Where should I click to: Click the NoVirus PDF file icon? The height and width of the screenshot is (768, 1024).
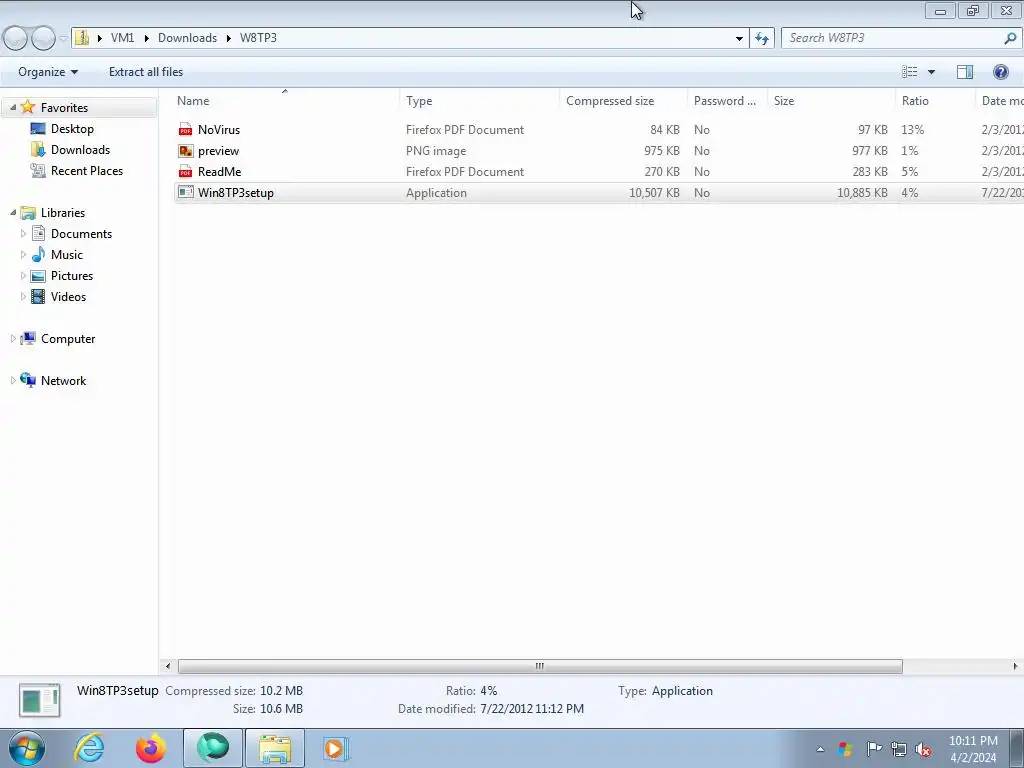click(x=185, y=130)
